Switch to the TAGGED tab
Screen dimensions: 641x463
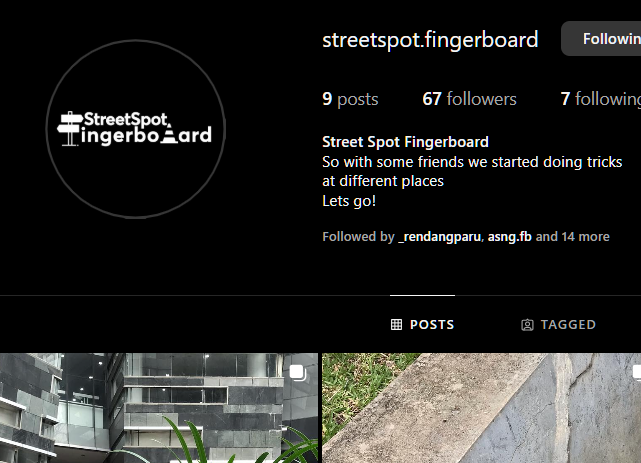click(x=558, y=325)
